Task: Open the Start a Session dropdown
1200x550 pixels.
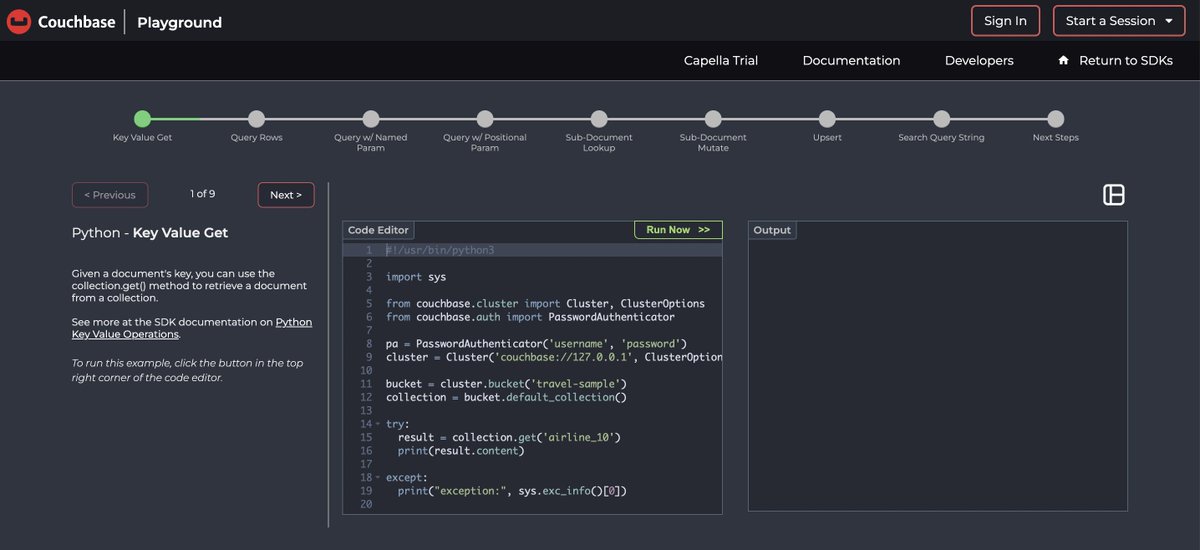Action: click(1119, 21)
